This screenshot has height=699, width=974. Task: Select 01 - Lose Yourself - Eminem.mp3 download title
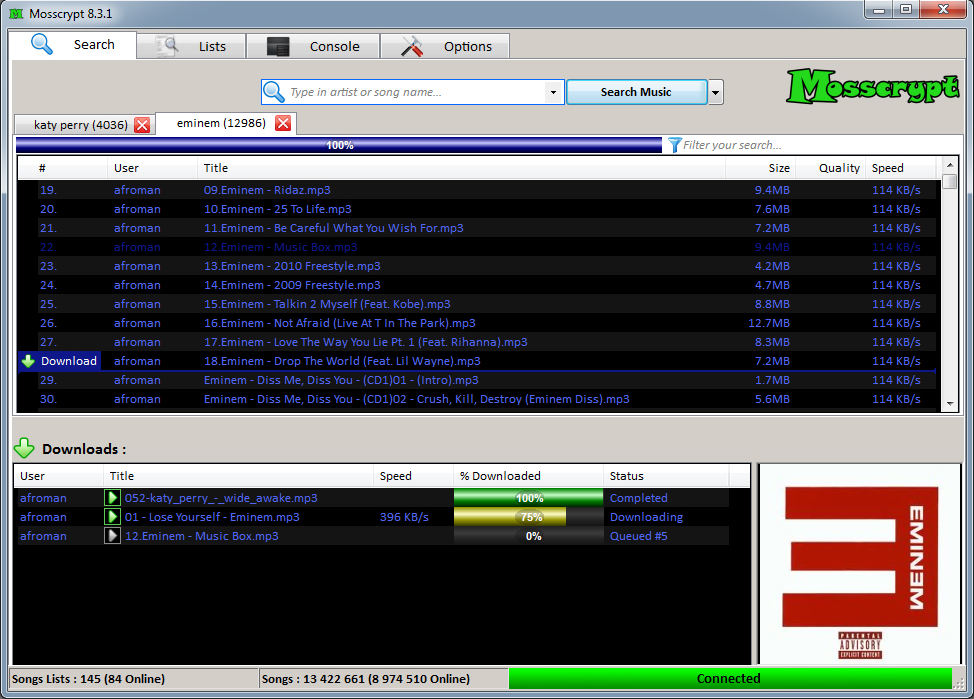(212, 517)
